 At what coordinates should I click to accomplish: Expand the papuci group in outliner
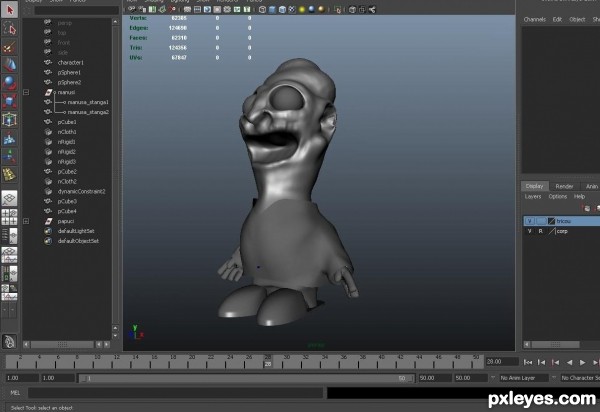pyautogui.click(x=26, y=221)
